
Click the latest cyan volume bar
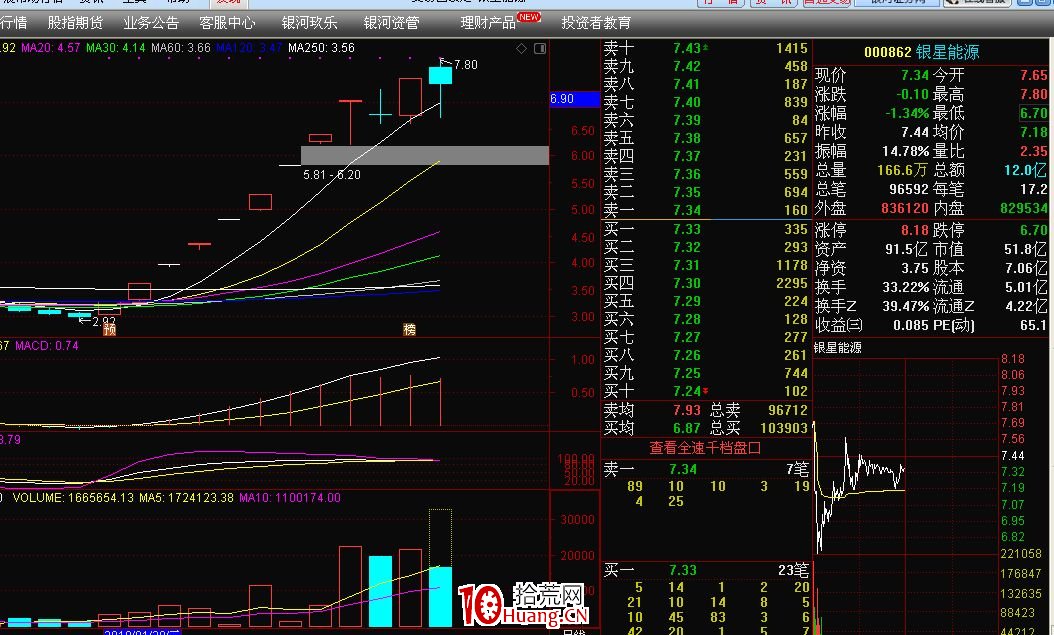pos(440,597)
